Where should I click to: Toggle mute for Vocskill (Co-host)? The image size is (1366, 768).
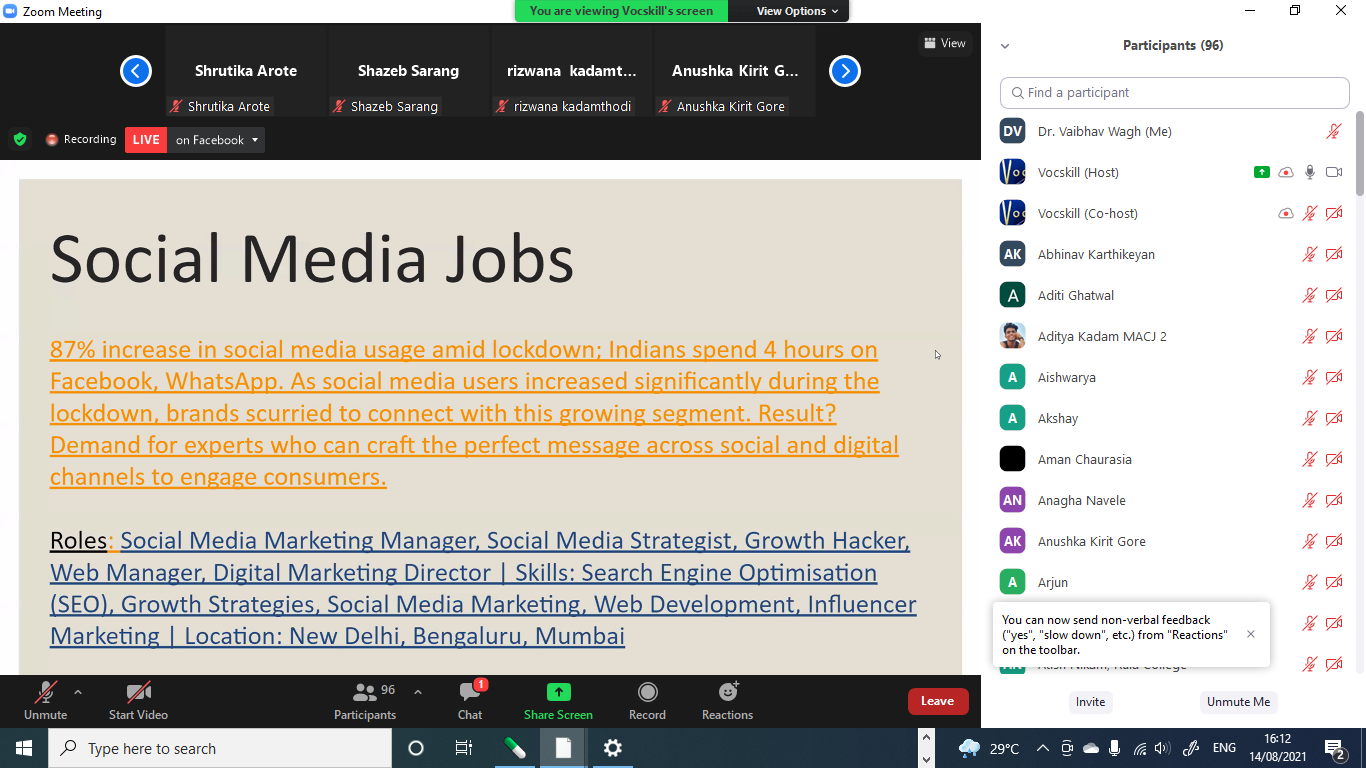click(x=1309, y=214)
